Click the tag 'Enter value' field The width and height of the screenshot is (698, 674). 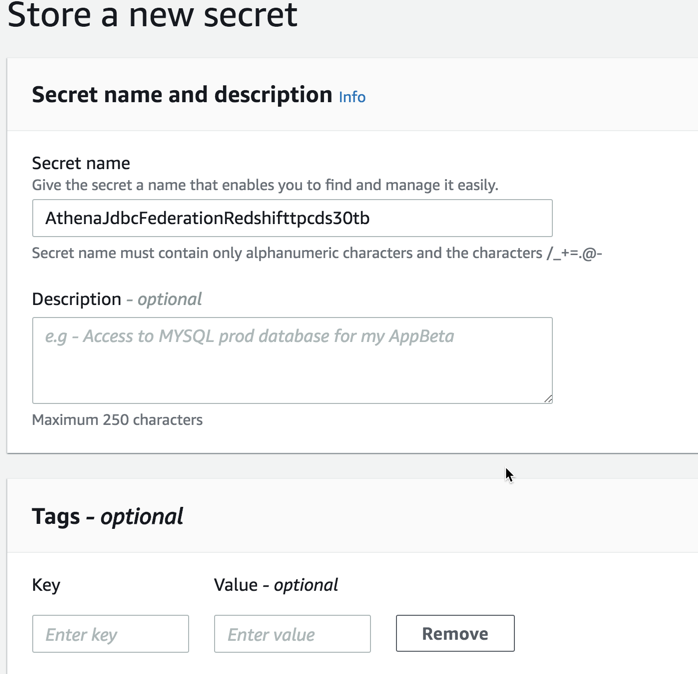(292, 634)
